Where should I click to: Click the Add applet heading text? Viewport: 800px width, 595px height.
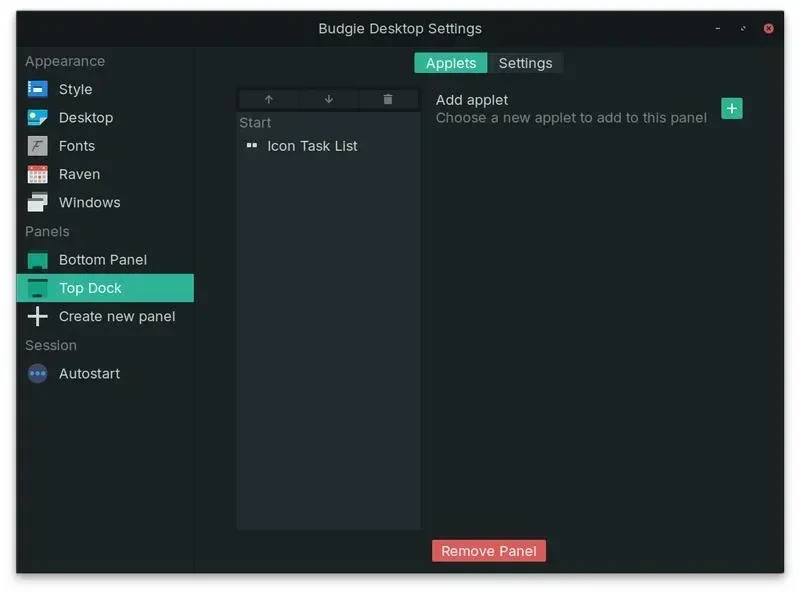pyautogui.click(x=471, y=100)
